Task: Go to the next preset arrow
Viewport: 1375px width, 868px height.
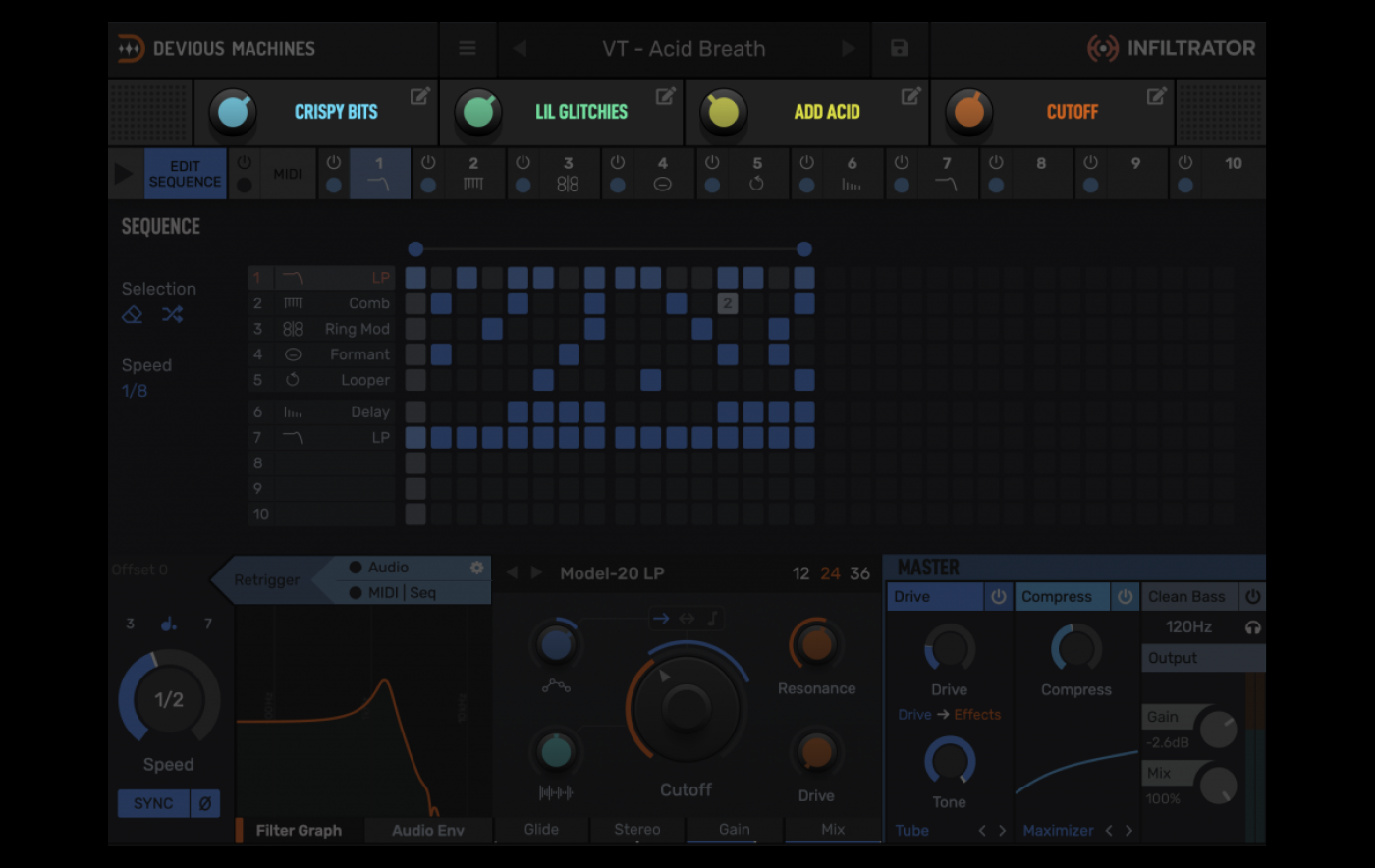Action: 849,48
